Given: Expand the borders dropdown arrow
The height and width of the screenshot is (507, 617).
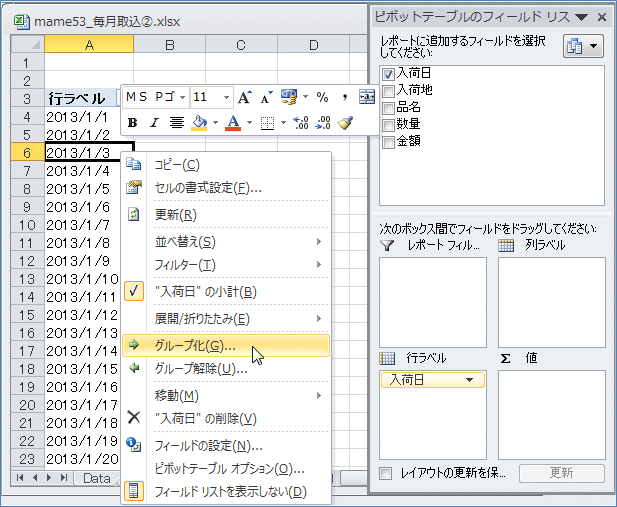Looking at the screenshot, I should tap(283, 123).
